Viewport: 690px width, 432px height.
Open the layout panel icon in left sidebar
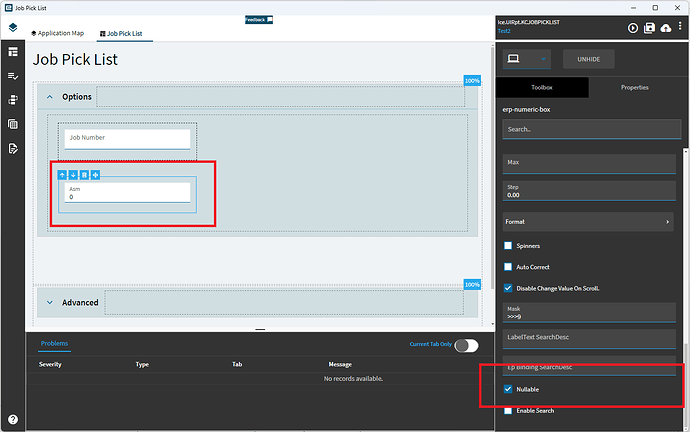pos(13,51)
